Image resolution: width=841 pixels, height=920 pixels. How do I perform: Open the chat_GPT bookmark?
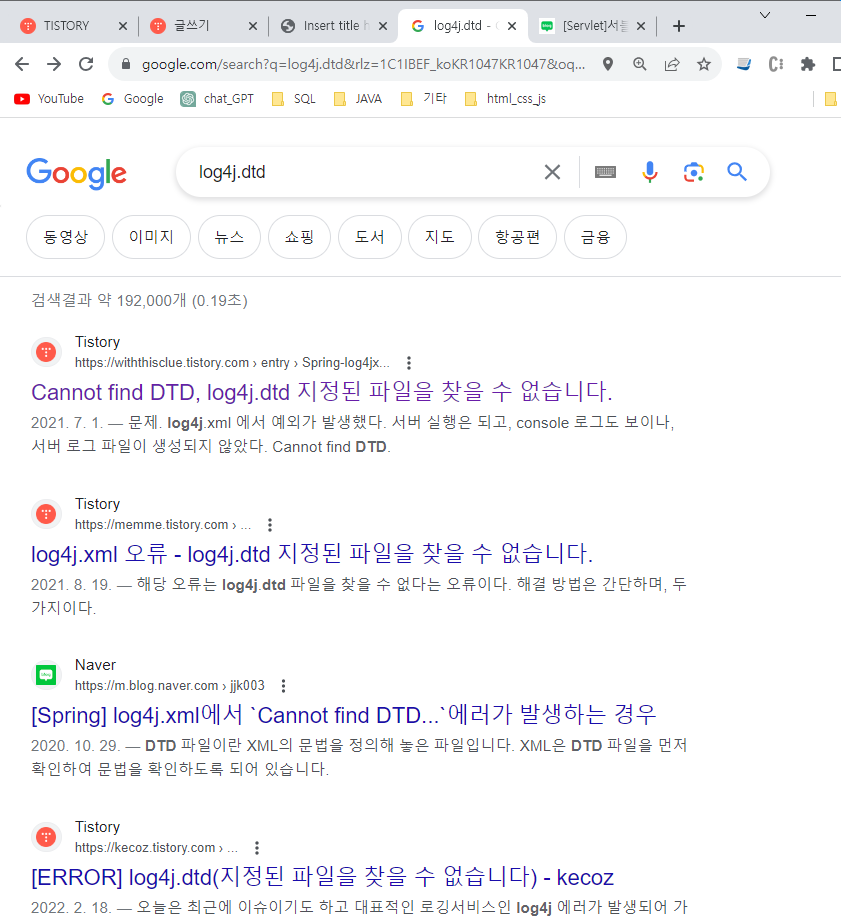tap(217, 99)
